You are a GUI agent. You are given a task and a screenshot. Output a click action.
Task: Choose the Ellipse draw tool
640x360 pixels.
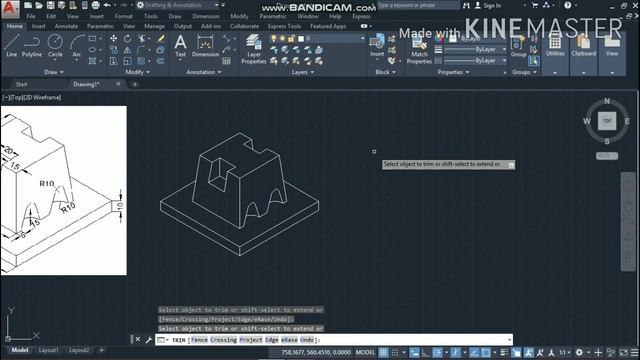[93, 50]
